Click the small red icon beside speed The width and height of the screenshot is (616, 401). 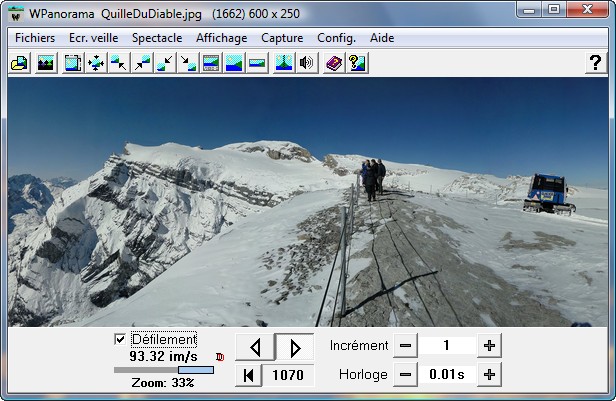220,357
